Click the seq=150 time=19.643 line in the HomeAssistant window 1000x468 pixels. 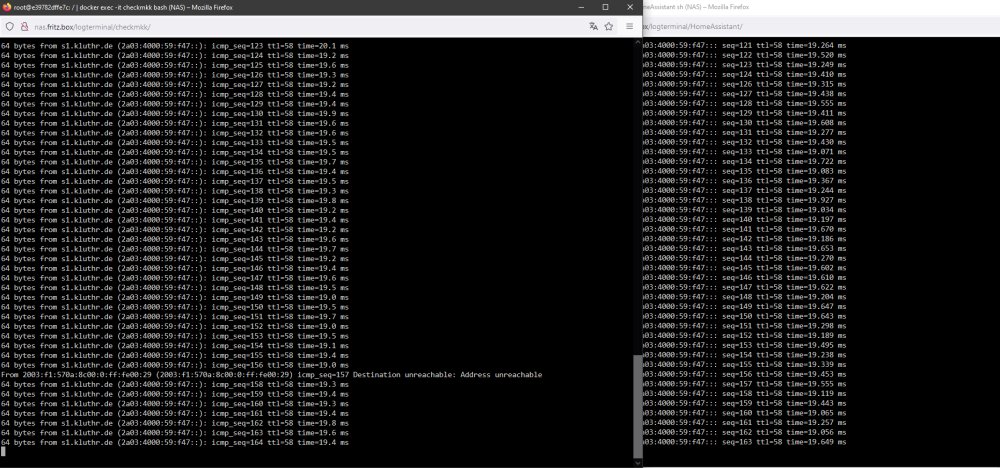pyautogui.click(x=745, y=316)
